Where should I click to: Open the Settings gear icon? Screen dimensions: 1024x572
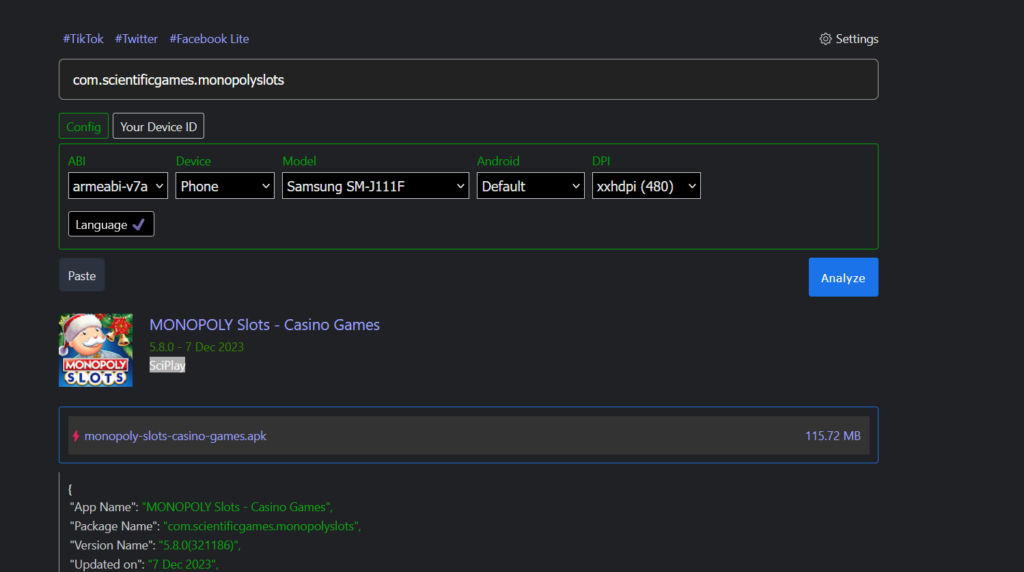[x=825, y=39]
